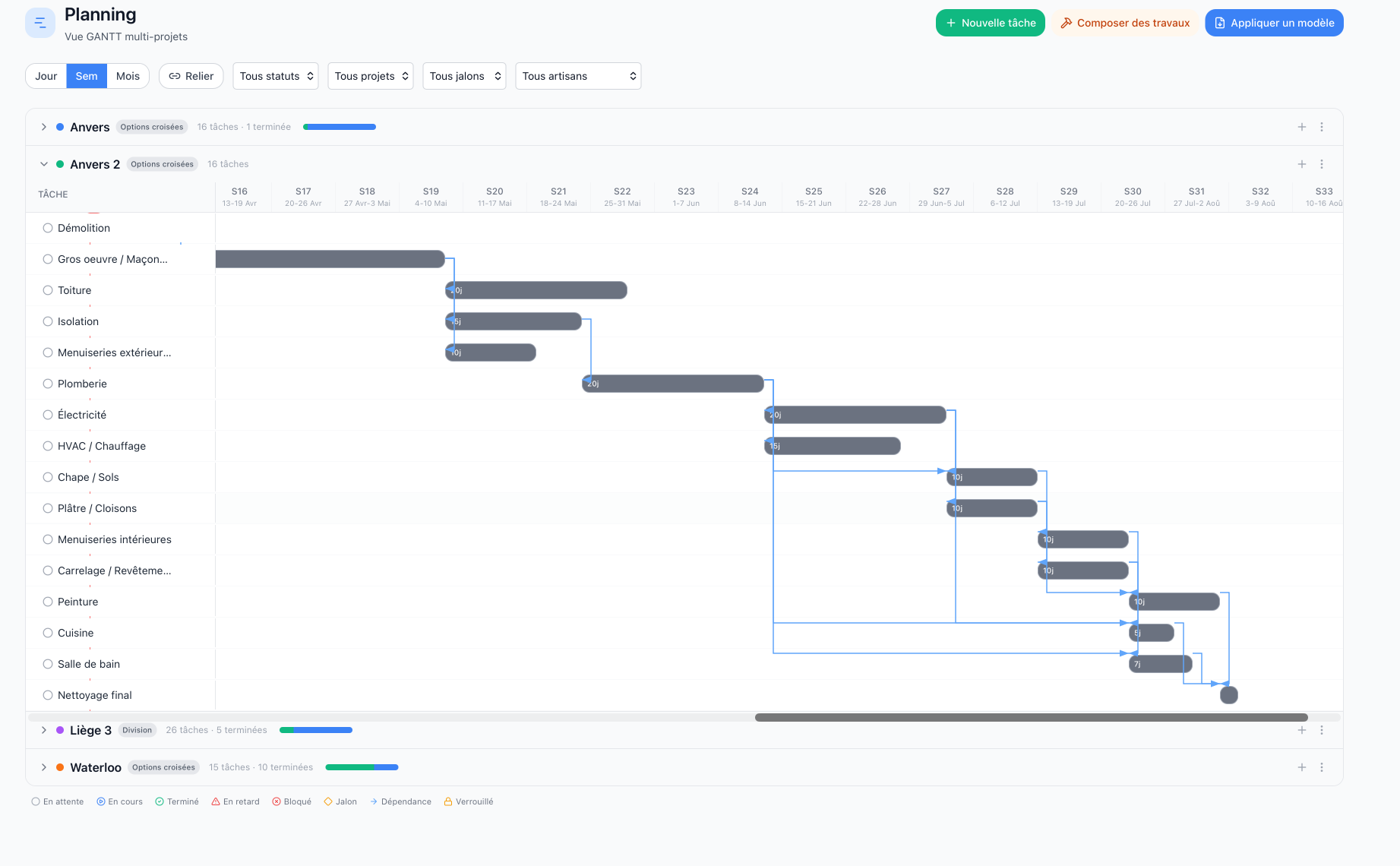This screenshot has width=1400, height=866.
Task: Toggle status circle for Peinture
Action: pyautogui.click(x=48, y=602)
